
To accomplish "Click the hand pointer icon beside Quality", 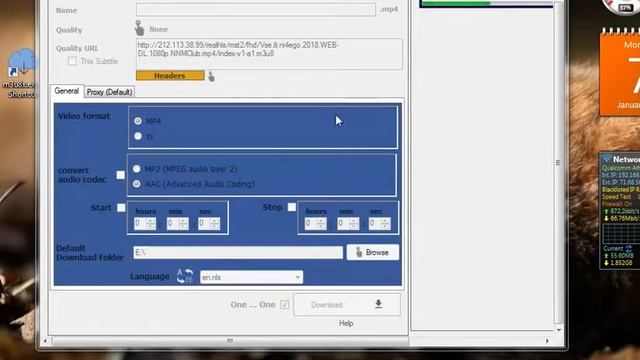I will coord(140,29).
